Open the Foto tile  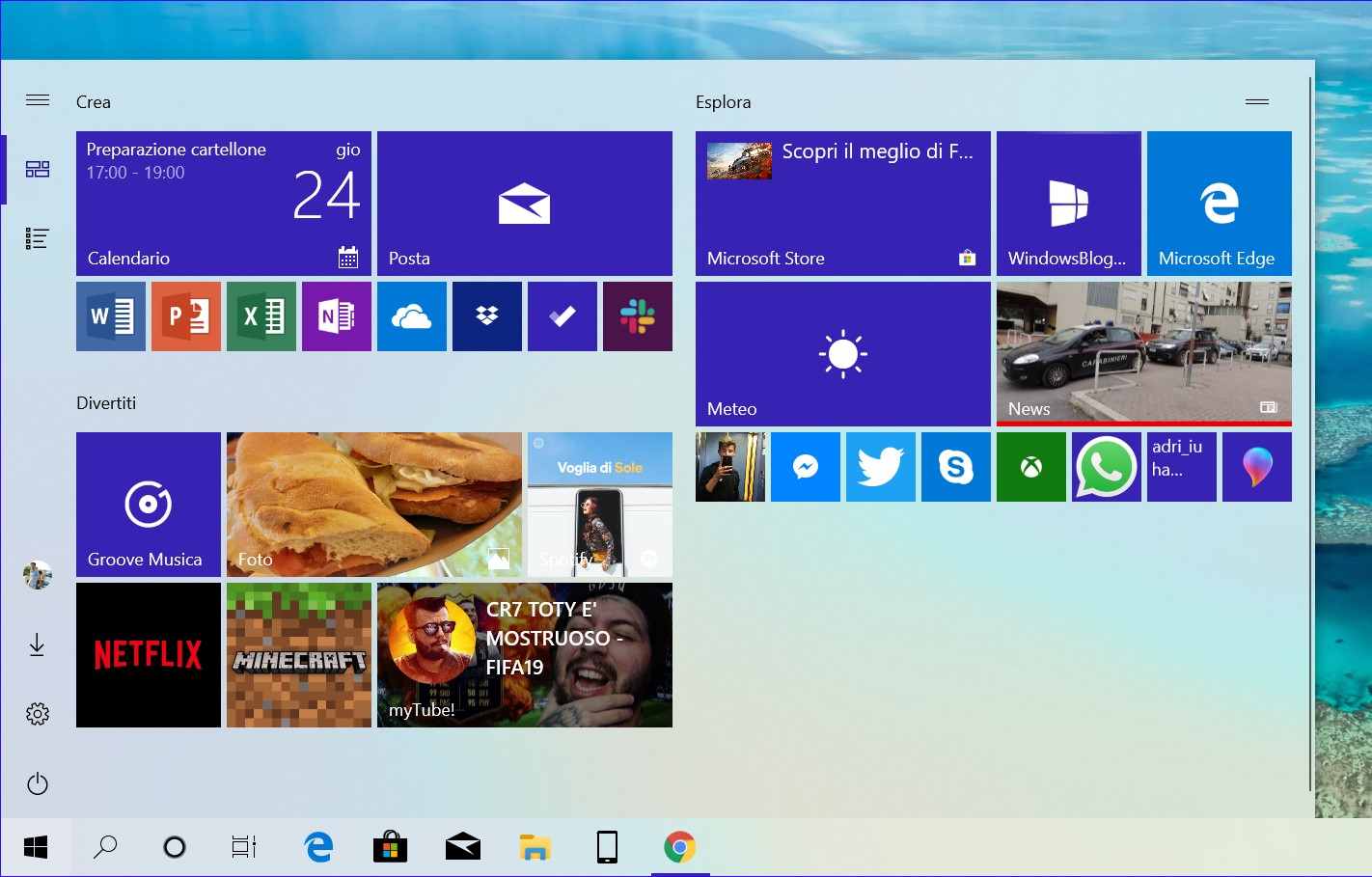click(x=374, y=505)
